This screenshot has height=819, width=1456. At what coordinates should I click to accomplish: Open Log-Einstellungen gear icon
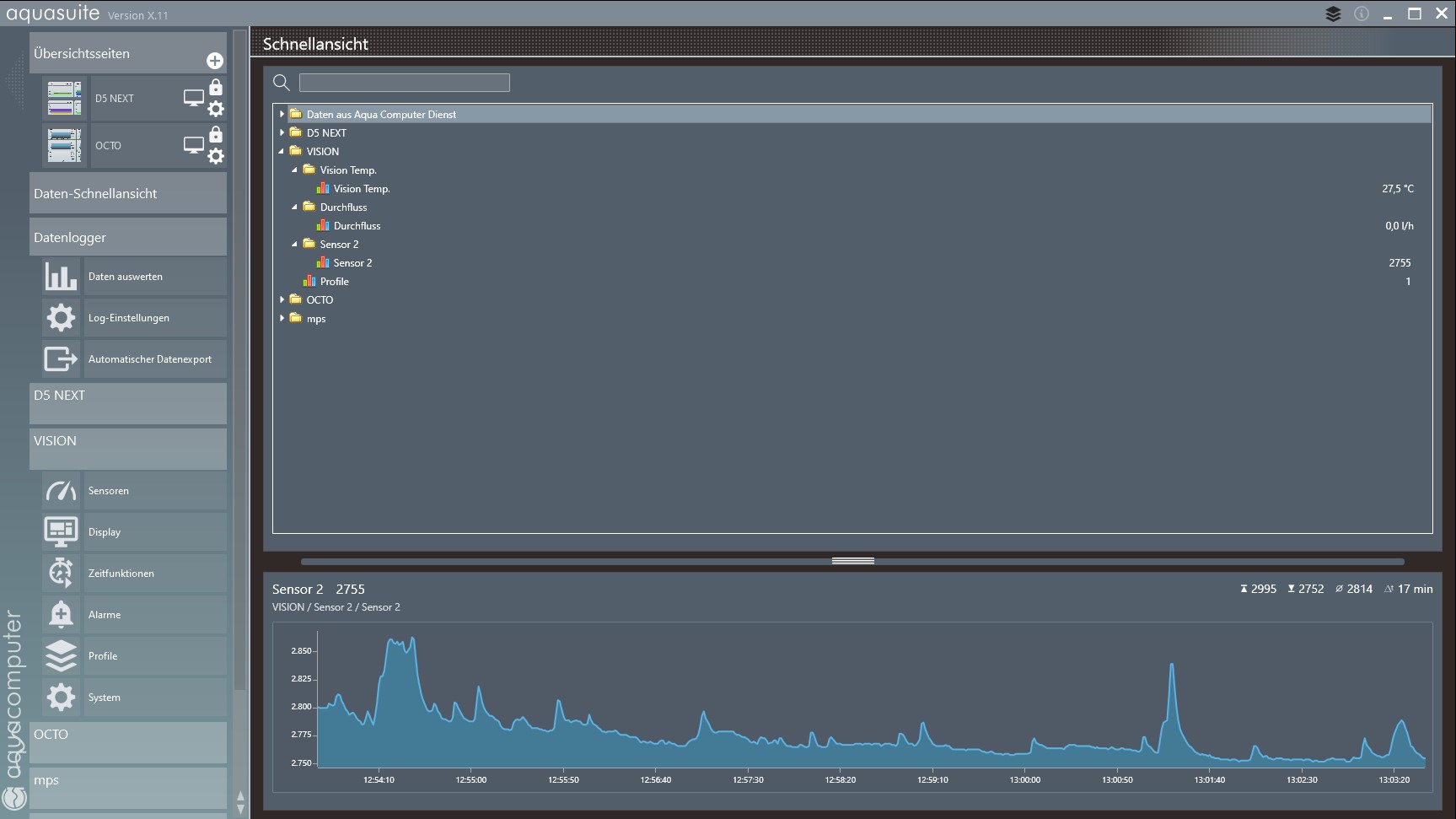click(x=61, y=318)
